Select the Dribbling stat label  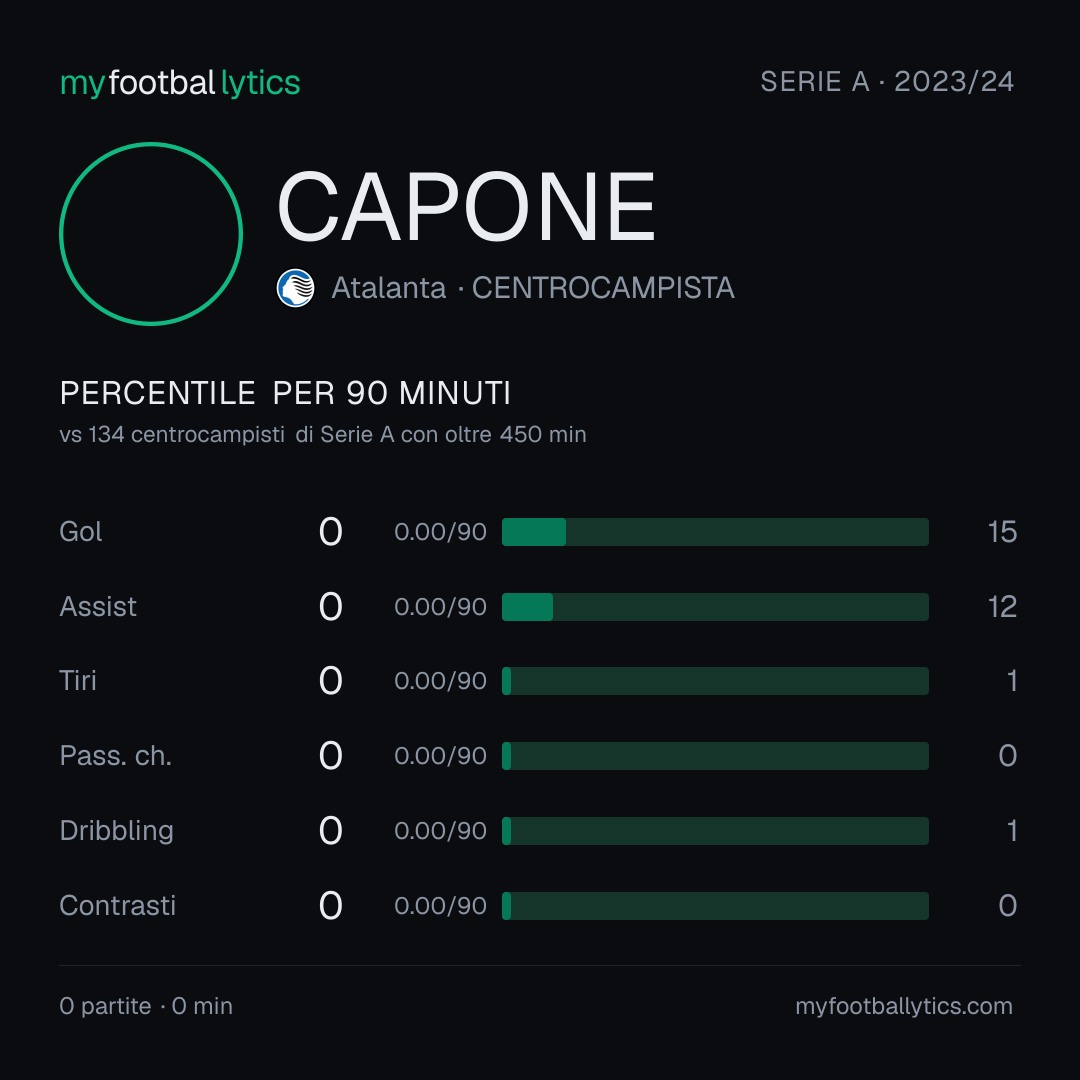pos(116,831)
